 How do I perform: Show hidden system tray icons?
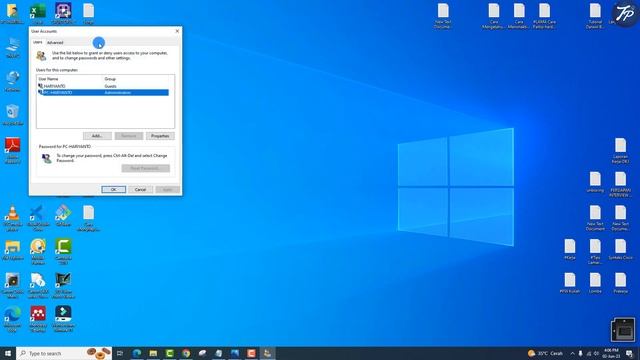572,353
